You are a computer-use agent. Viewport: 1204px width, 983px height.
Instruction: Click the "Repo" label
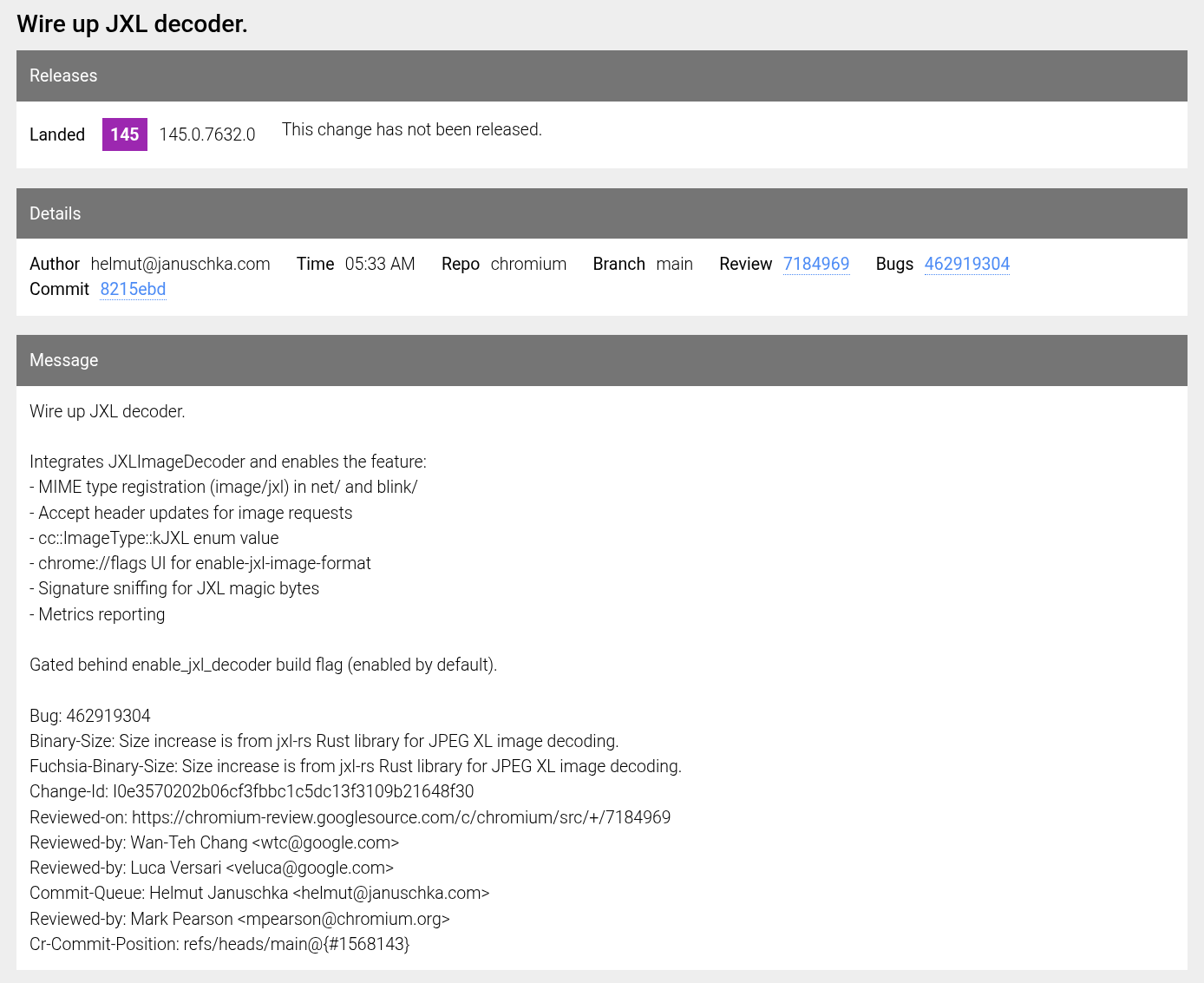[x=461, y=264]
